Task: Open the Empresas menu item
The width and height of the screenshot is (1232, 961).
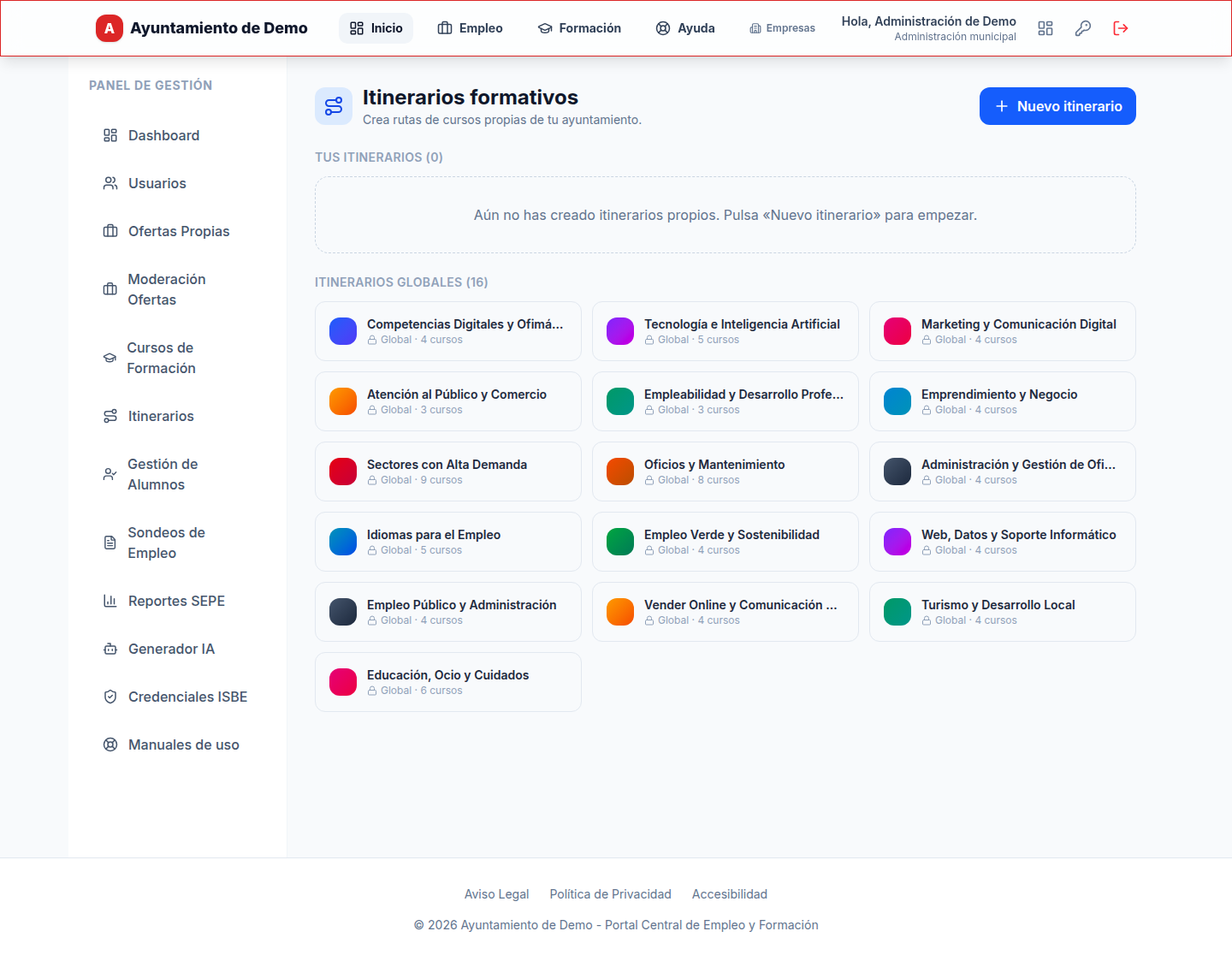Action: (782, 28)
